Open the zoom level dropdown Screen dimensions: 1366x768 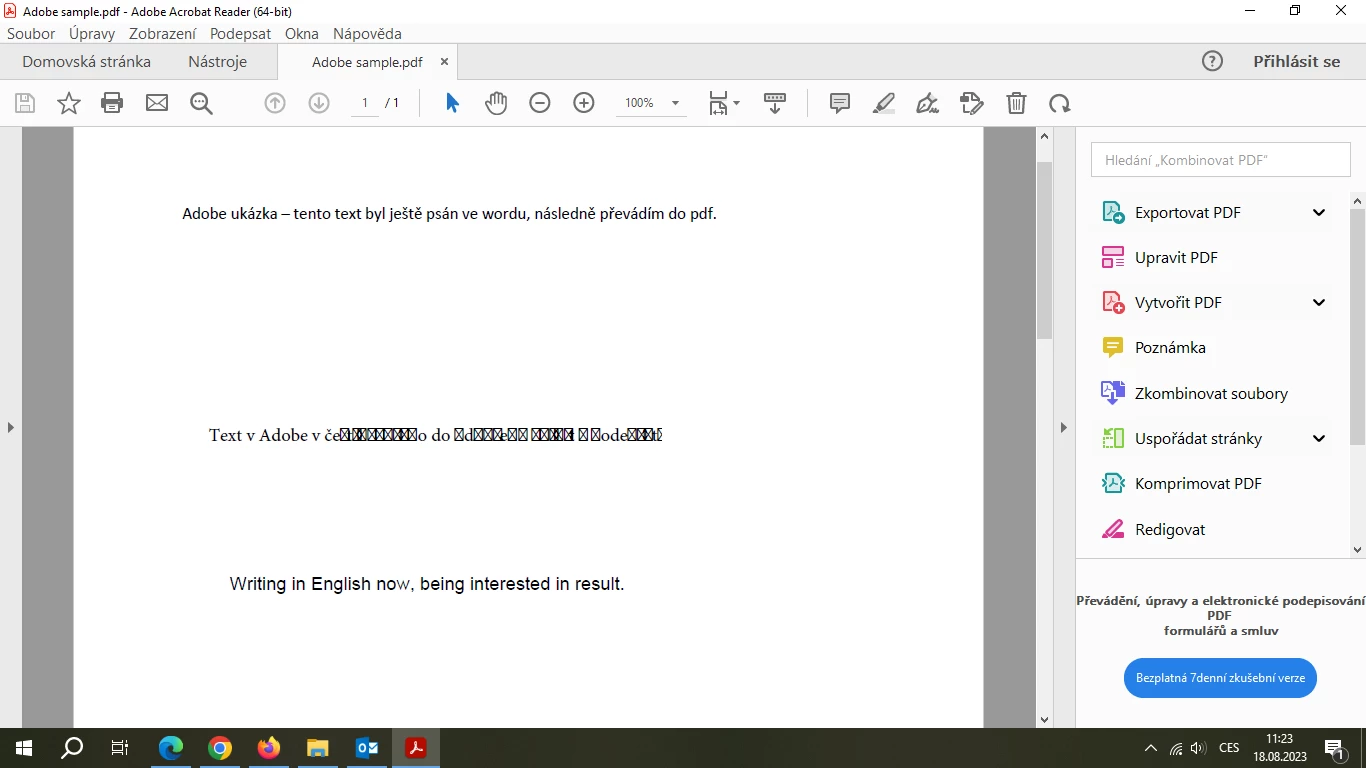(675, 103)
